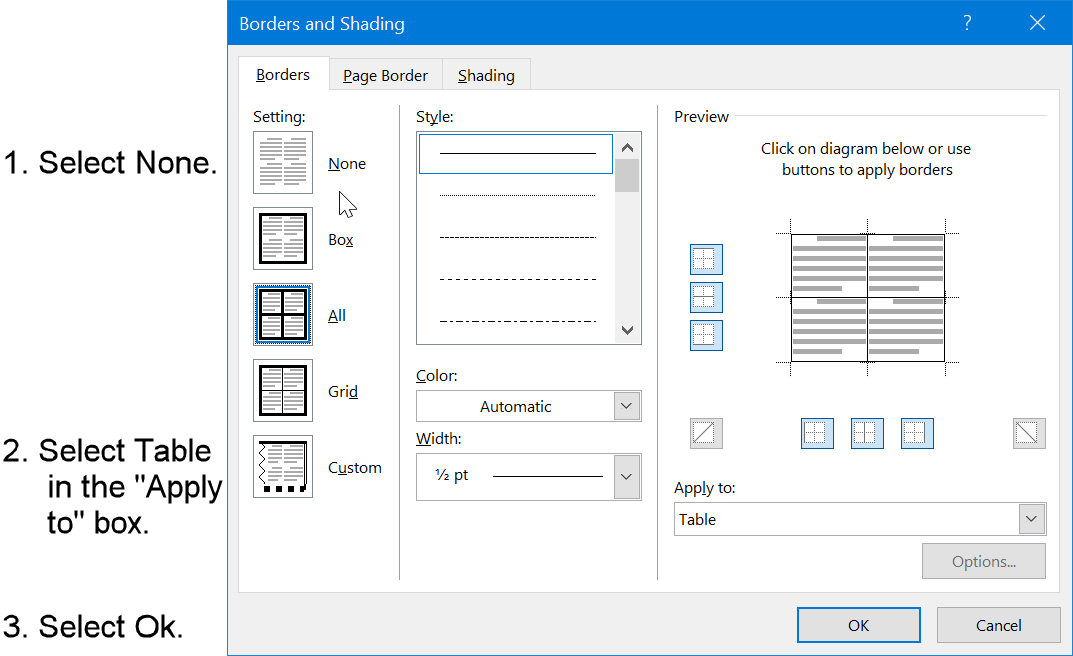This screenshot has height=656, width=1073.
Task: Click the Cancel button
Action: coord(998,624)
